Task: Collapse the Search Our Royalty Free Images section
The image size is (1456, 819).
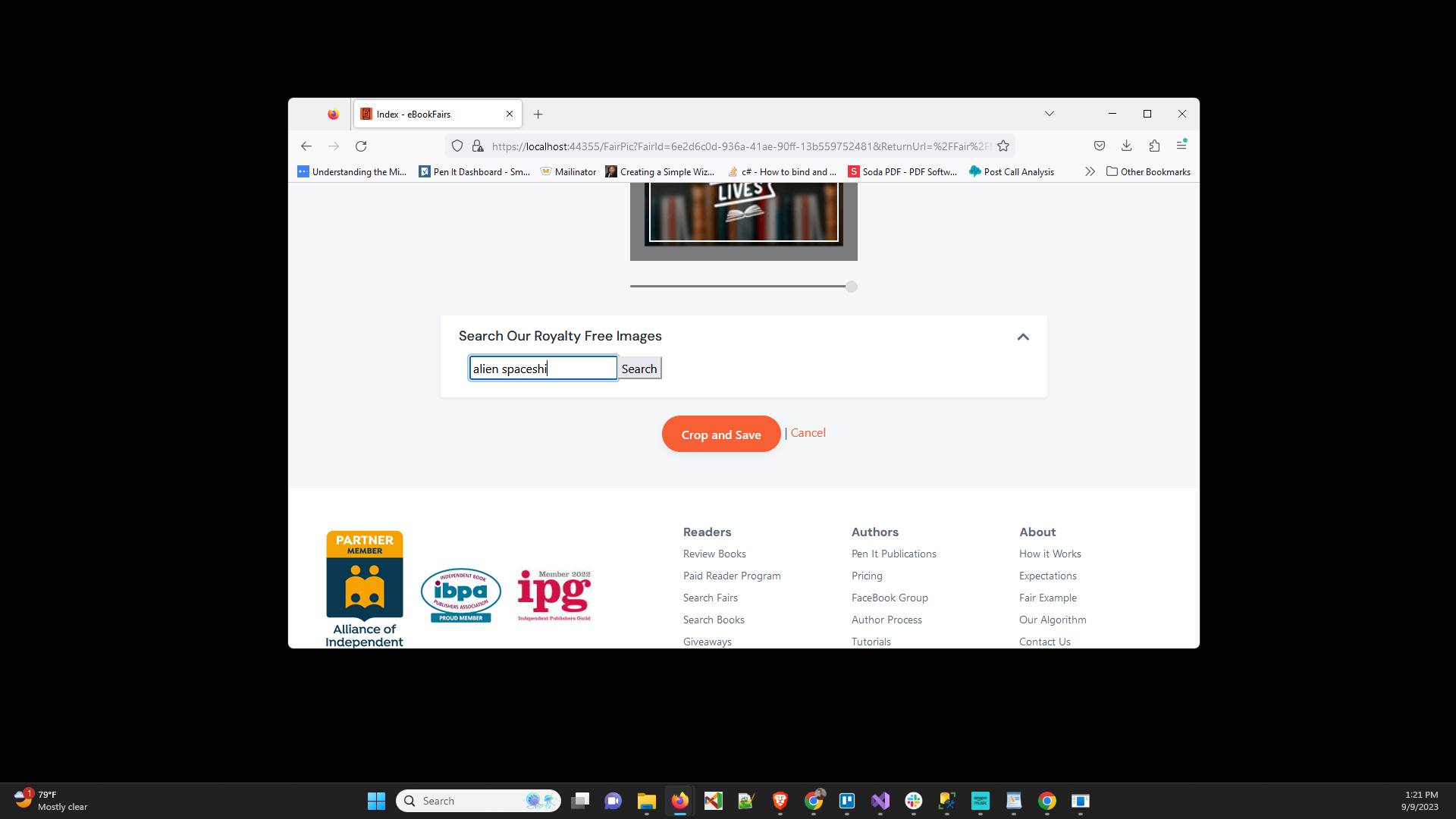Action: pyautogui.click(x=1023, y=337)
